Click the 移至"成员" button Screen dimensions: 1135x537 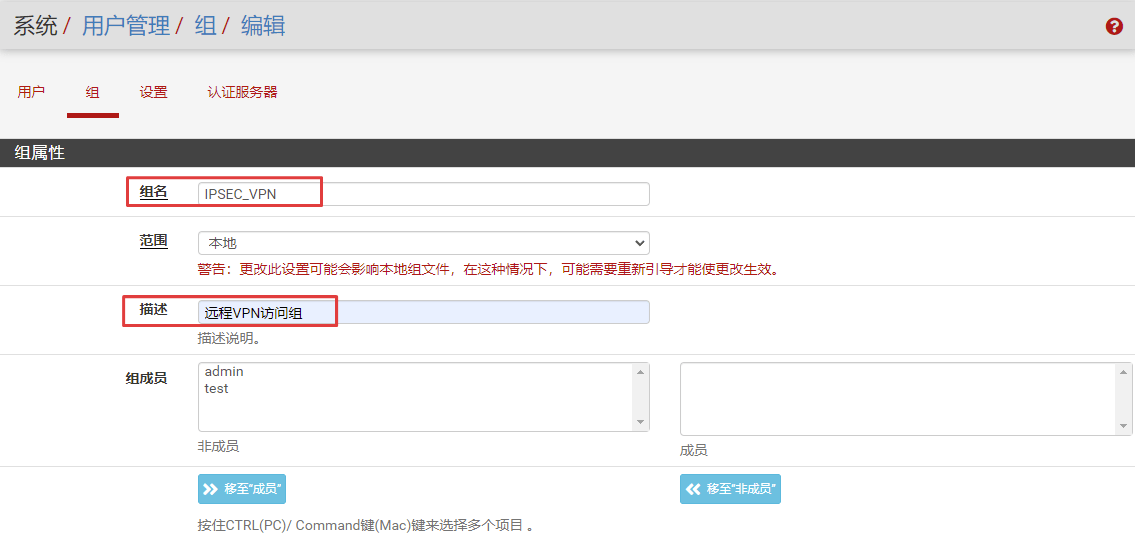242,489
